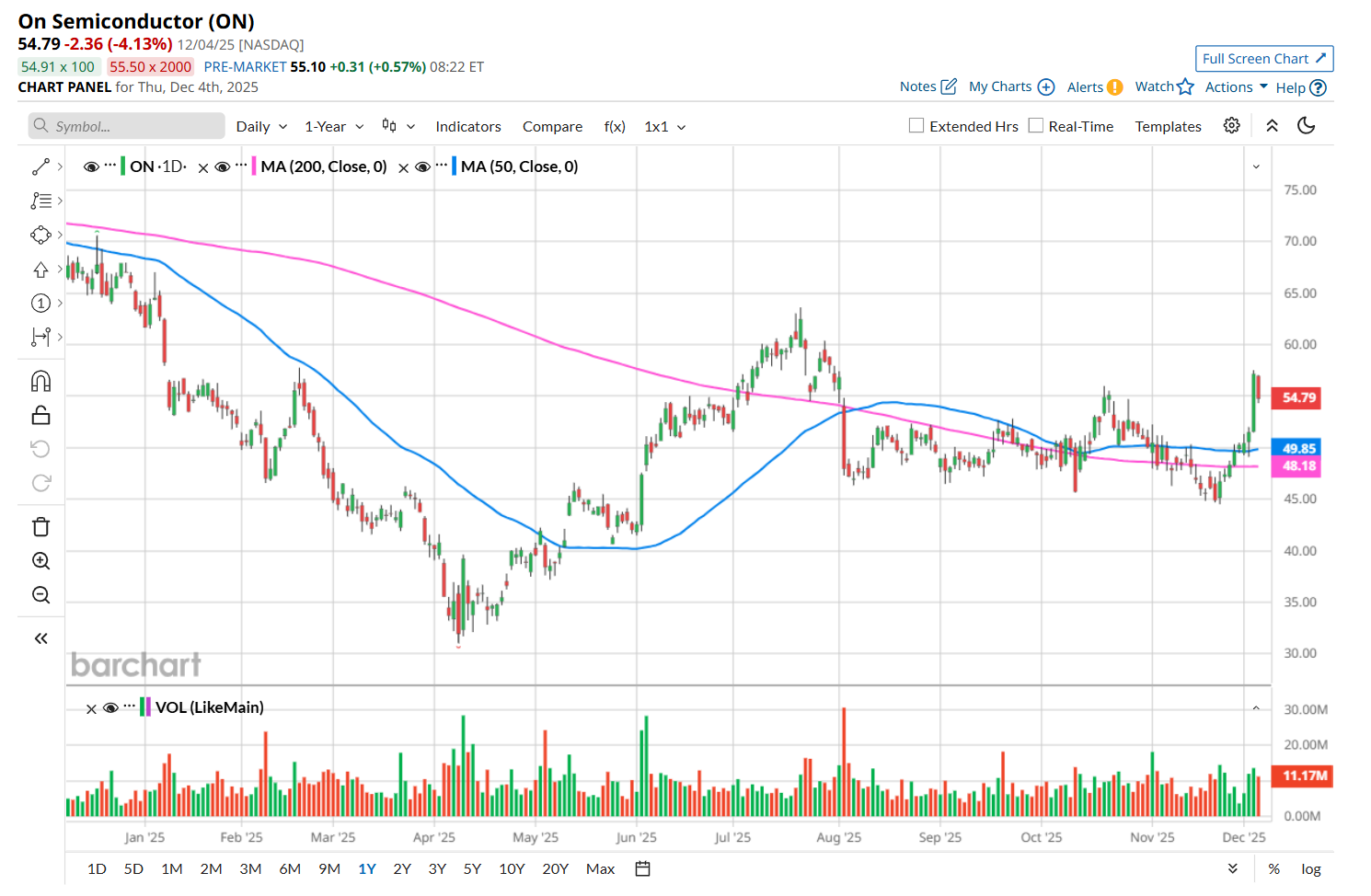Collapse the drawing tools sidebar
1371x896 pixels.
(x=40, y=638)
